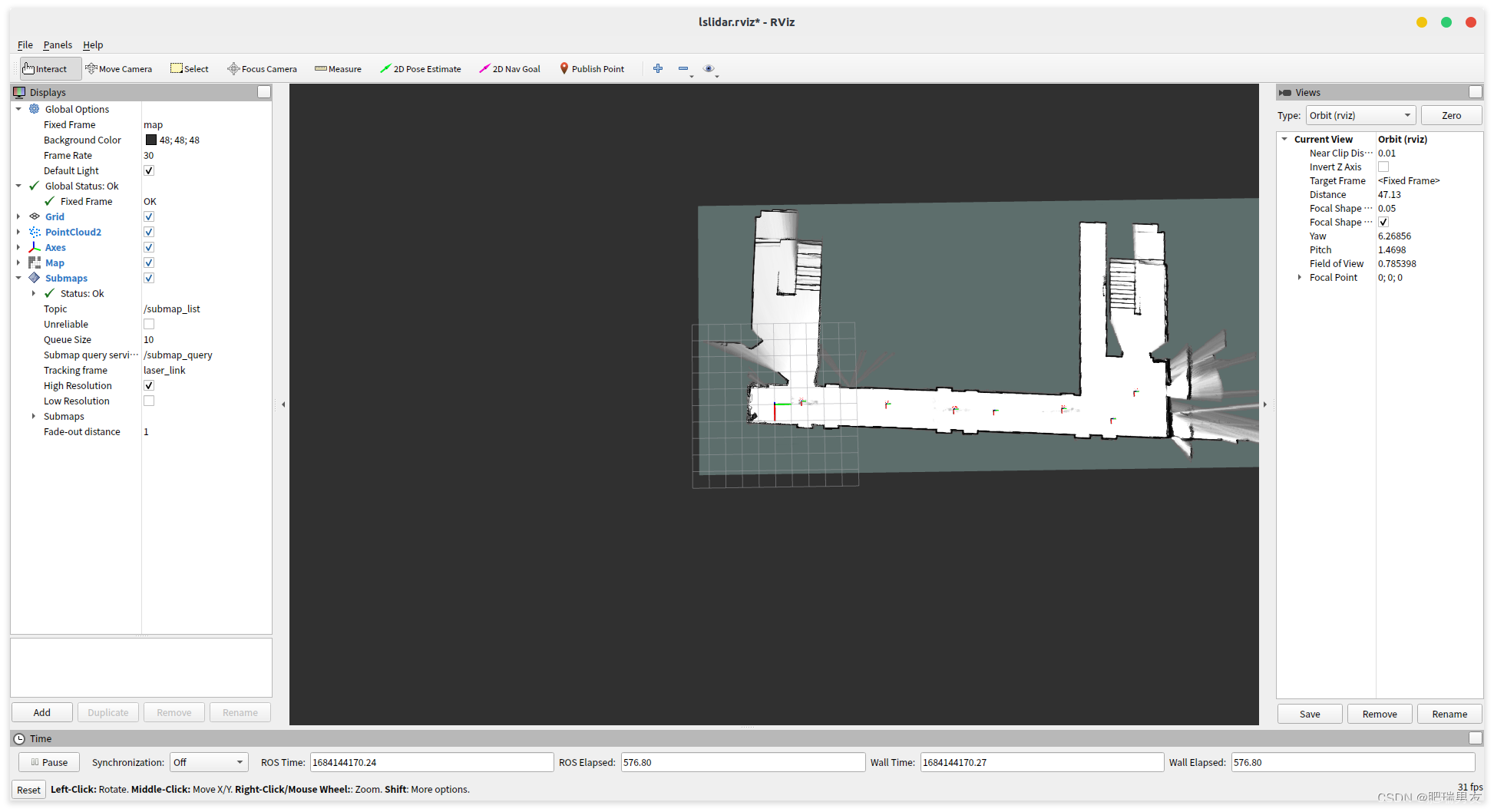Open the view Type dropdown

click(1360, 115)
